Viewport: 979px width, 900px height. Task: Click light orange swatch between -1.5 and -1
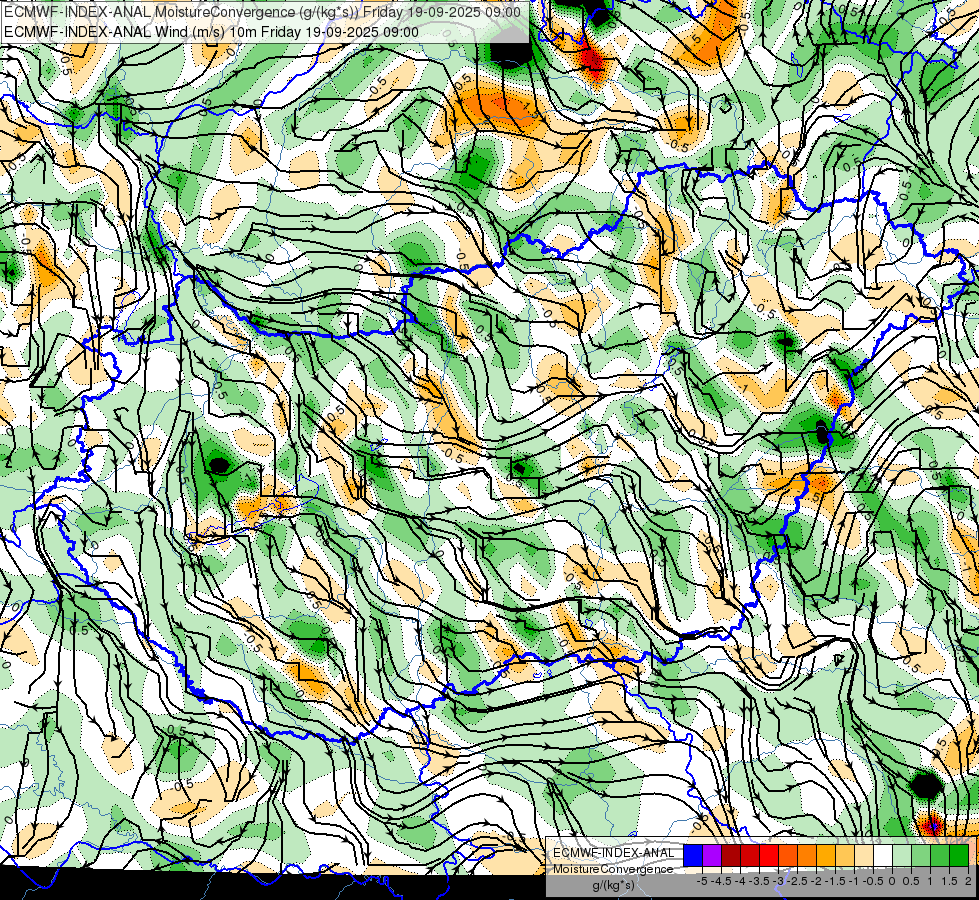click(845, 855)
